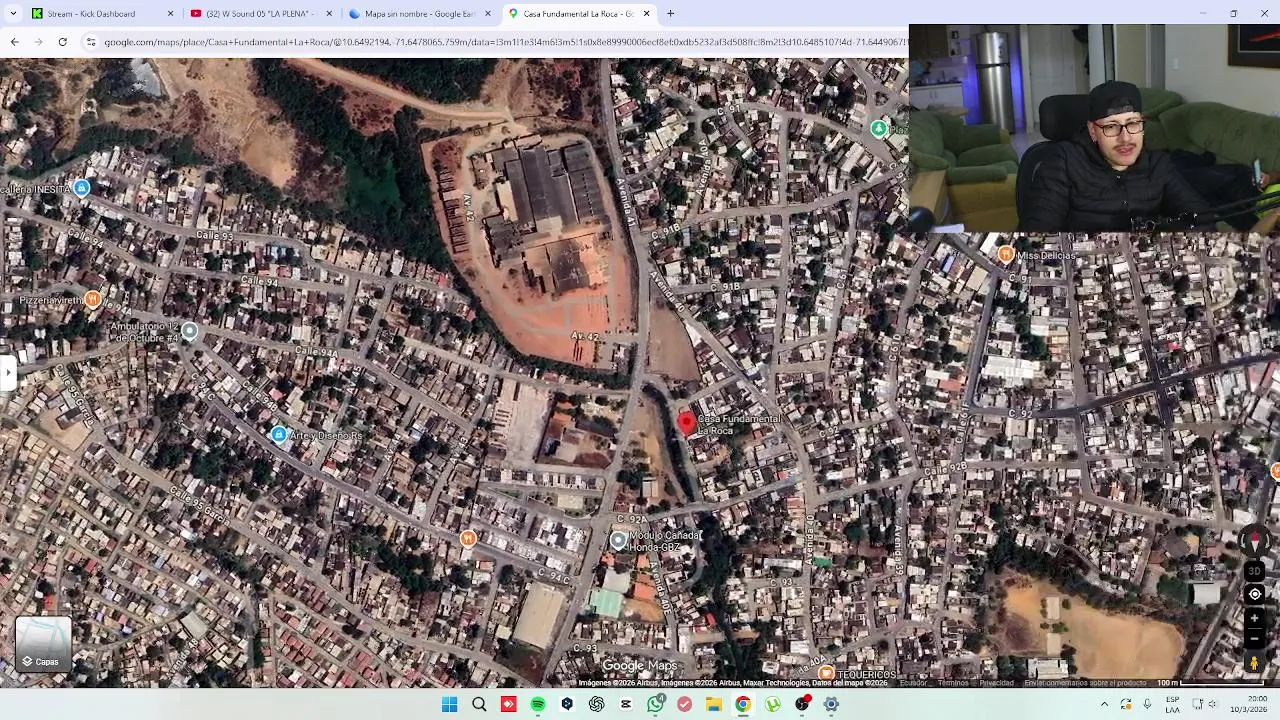Open OBS Studio from the taskbar
Image resolution: width=1280 pixels, height=720 pixels.
(x=802, y=704)
